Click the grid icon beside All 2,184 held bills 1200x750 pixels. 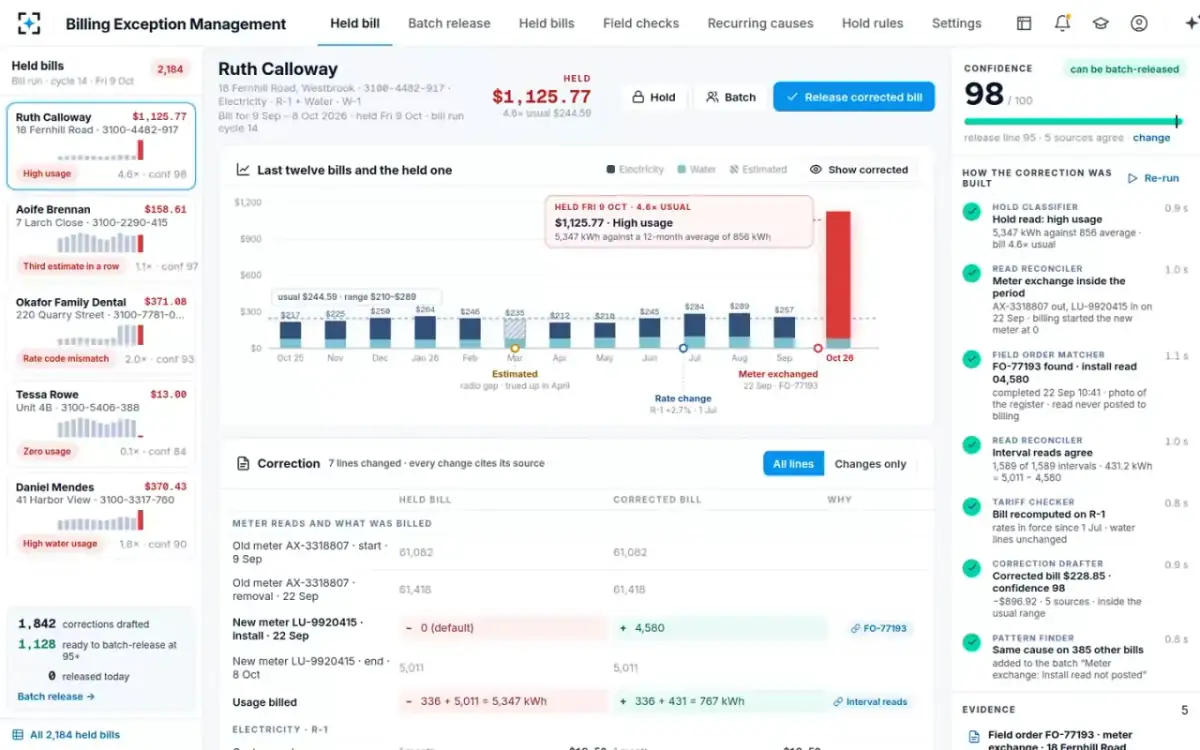click(x=17, y=735)
